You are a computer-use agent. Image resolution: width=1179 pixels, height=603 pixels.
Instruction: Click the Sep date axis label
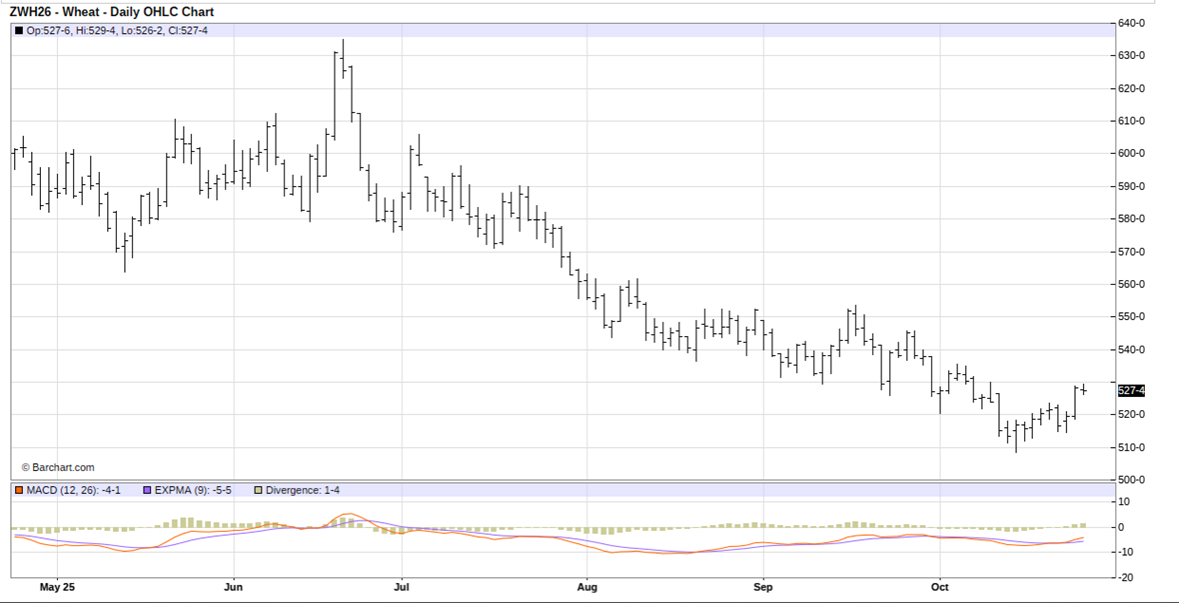pyautogui.click(x=763, y=586)
